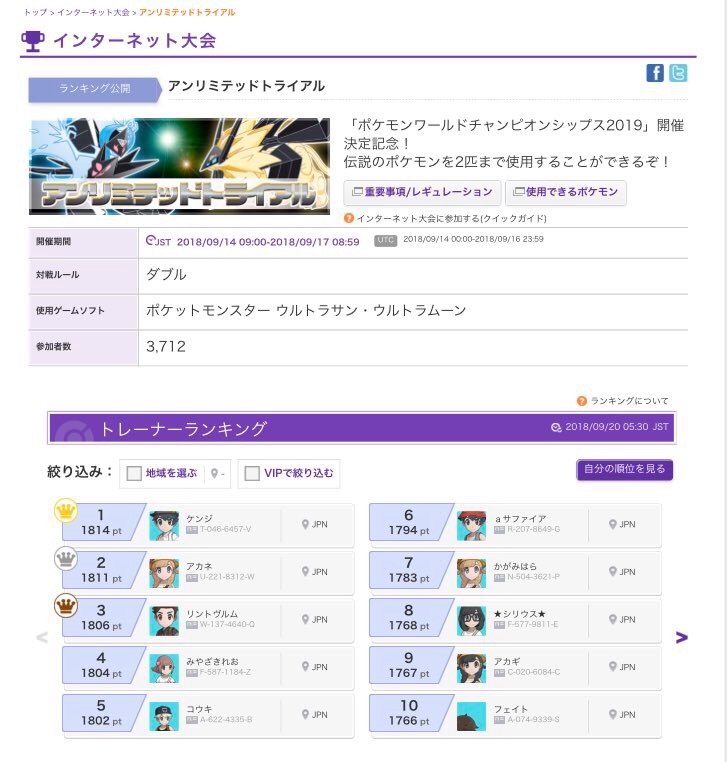
Task: Click the トレーナーランキング header title
Action: pos(183,429)
